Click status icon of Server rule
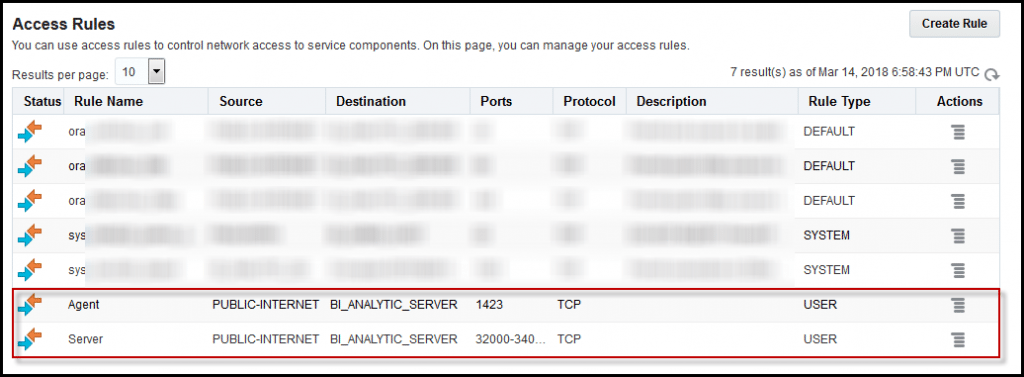This screenshot has height=377, width=1024. coord(29,340)
